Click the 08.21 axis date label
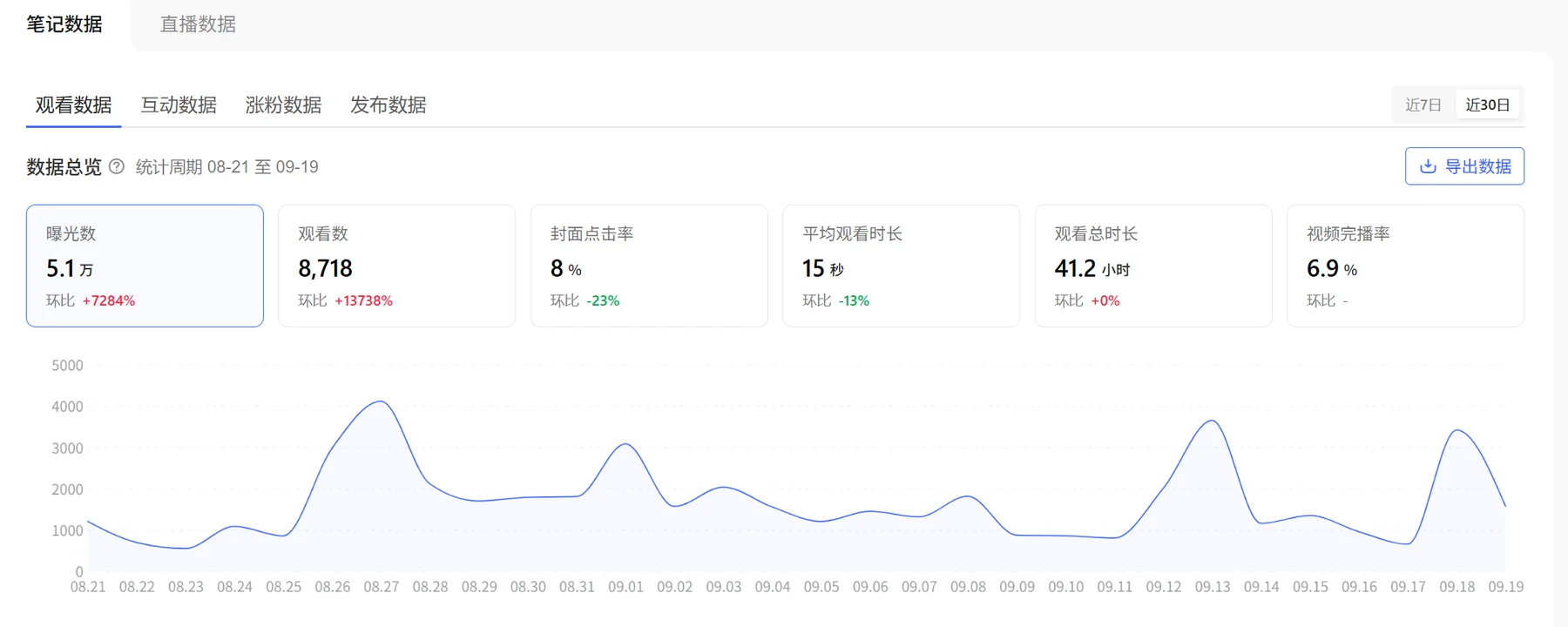Image resolution: width=1568 pixels, height=627 pixels. 88,587
